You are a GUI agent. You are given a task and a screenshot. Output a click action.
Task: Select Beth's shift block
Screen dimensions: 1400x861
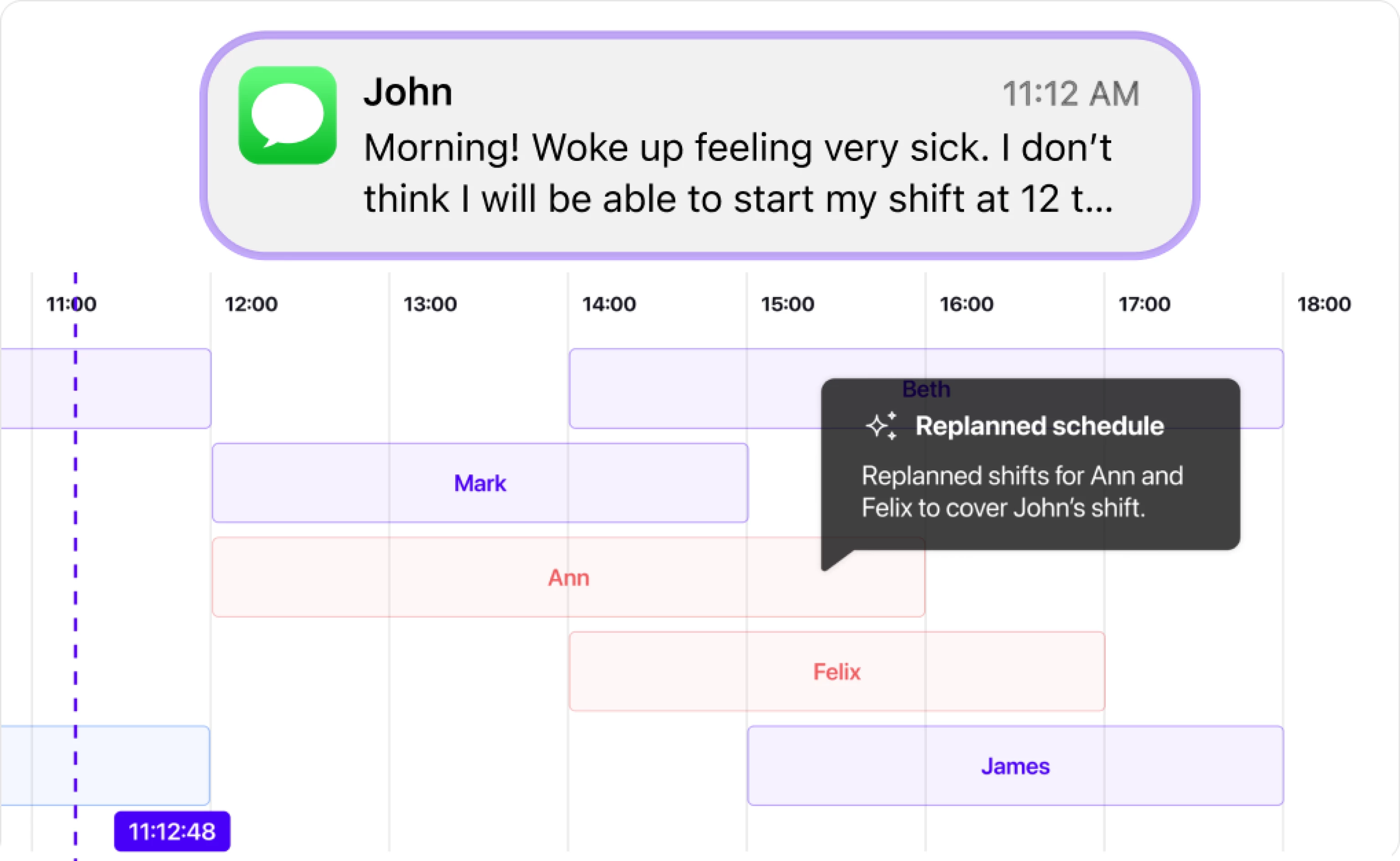pyautogui.click(x=695, y=388)
